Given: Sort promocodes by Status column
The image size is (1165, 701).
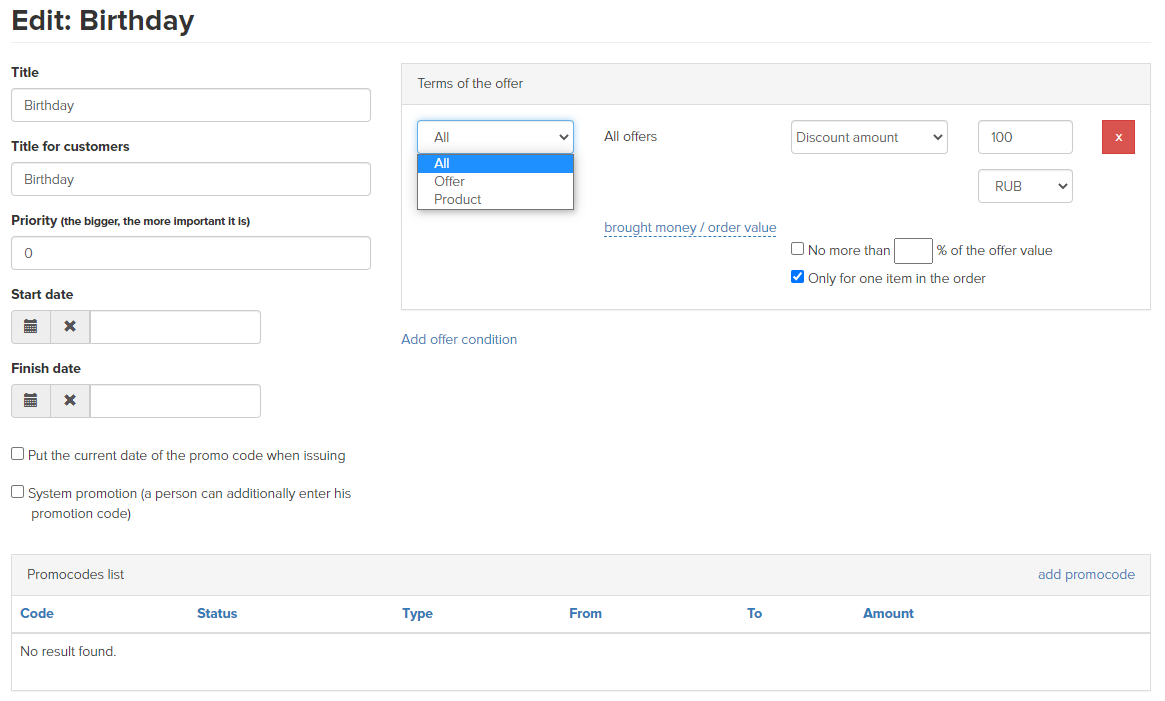Looking at the screenshot, I should point(217,613).
